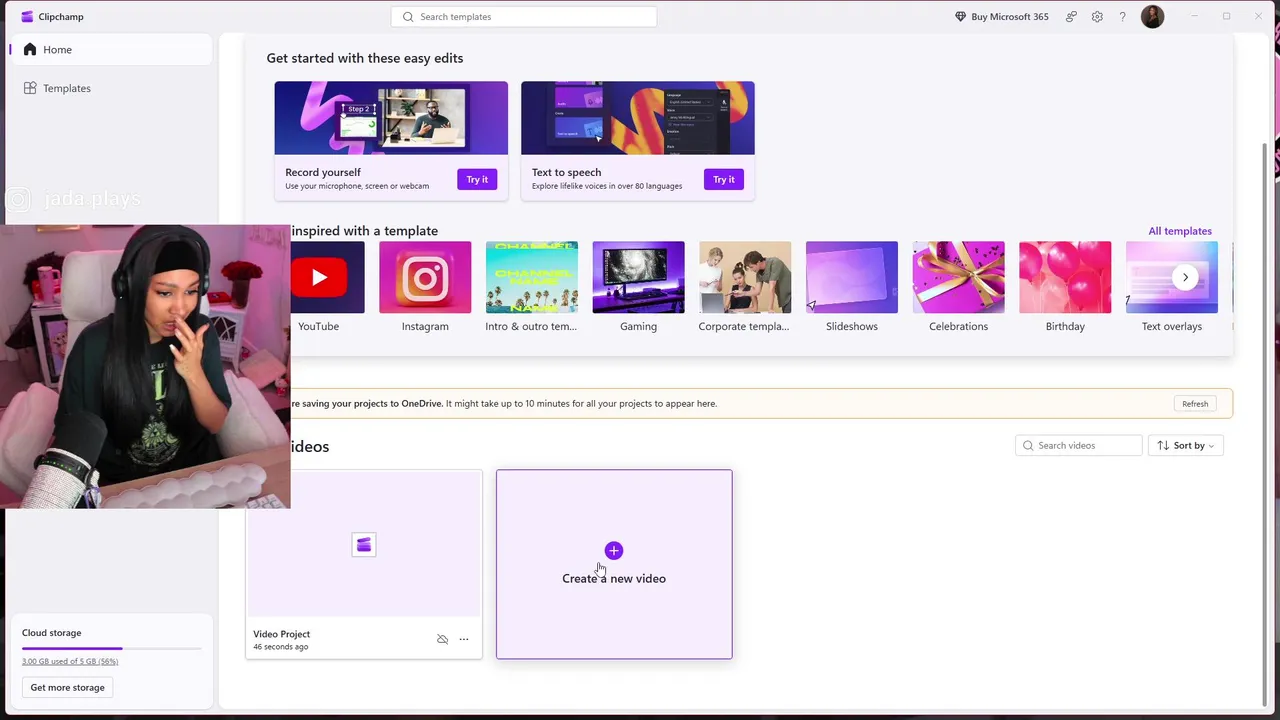The height and width of the screenshot is (720, 1280).
Task: Open the All templates link
Action: 1180,231
